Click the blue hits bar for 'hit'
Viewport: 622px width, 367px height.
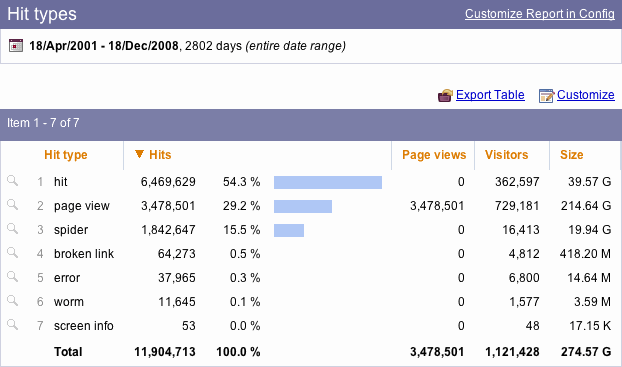328,183
